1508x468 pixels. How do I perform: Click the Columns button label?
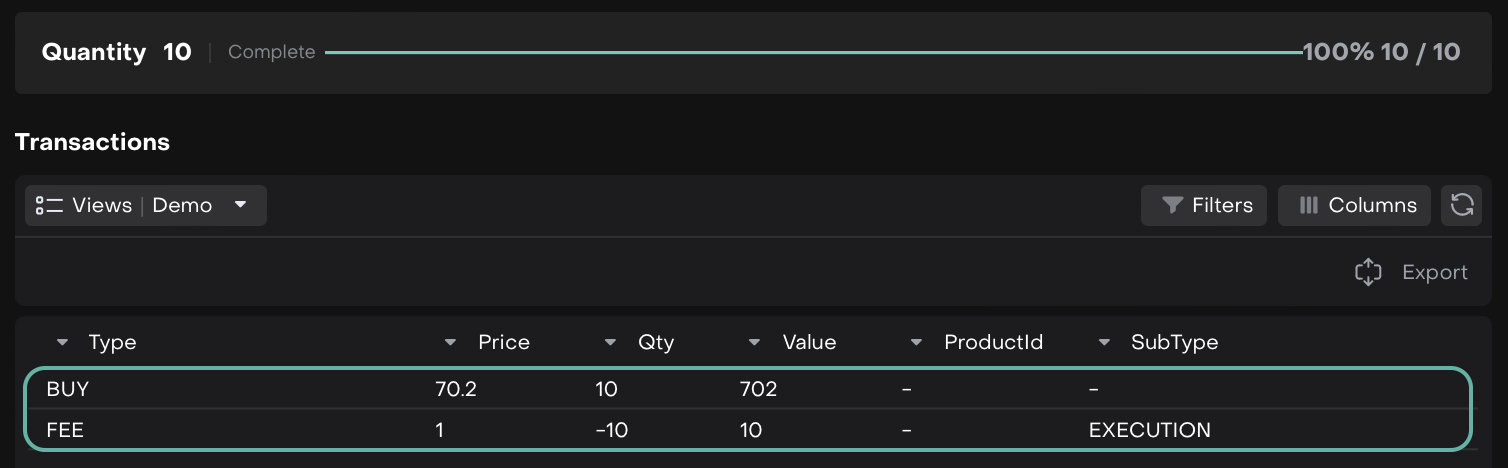[x=1372, y=205]
